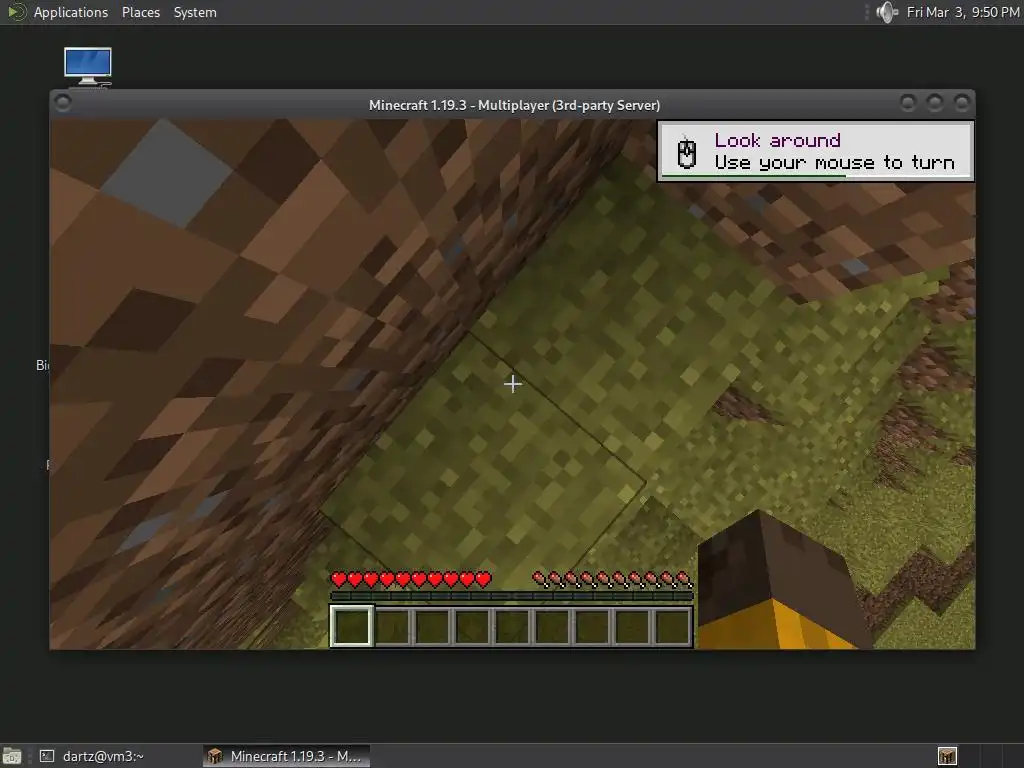Open the Places menu

coord(140,12)
